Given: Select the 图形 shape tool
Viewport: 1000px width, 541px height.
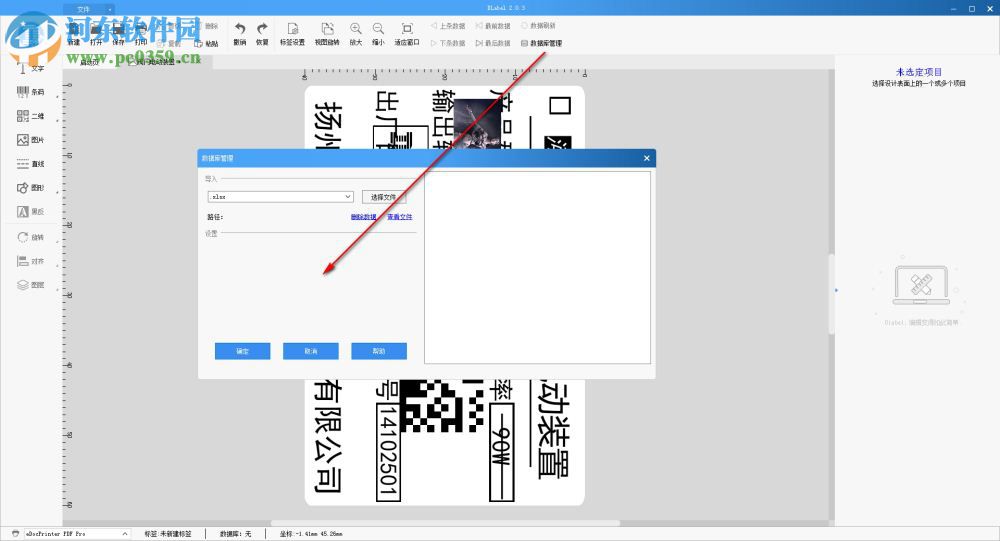Looking at the screenshot, I should pyautogui.click(x=30, y=188).
